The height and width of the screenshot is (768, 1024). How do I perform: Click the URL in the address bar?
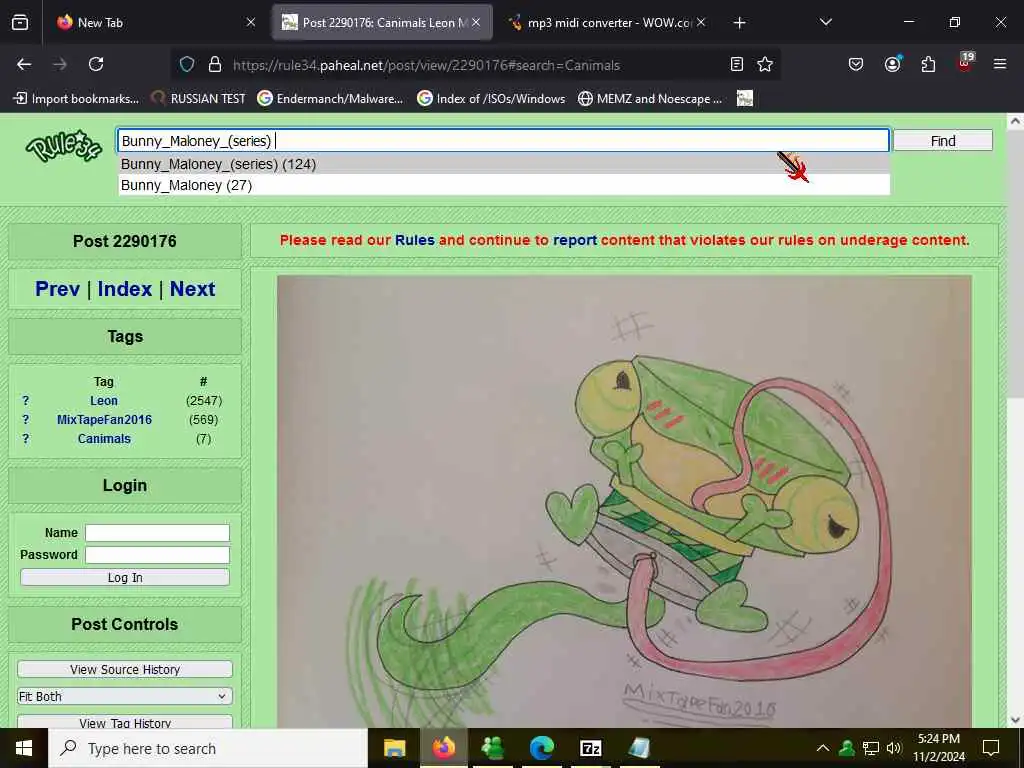point(426,65)
